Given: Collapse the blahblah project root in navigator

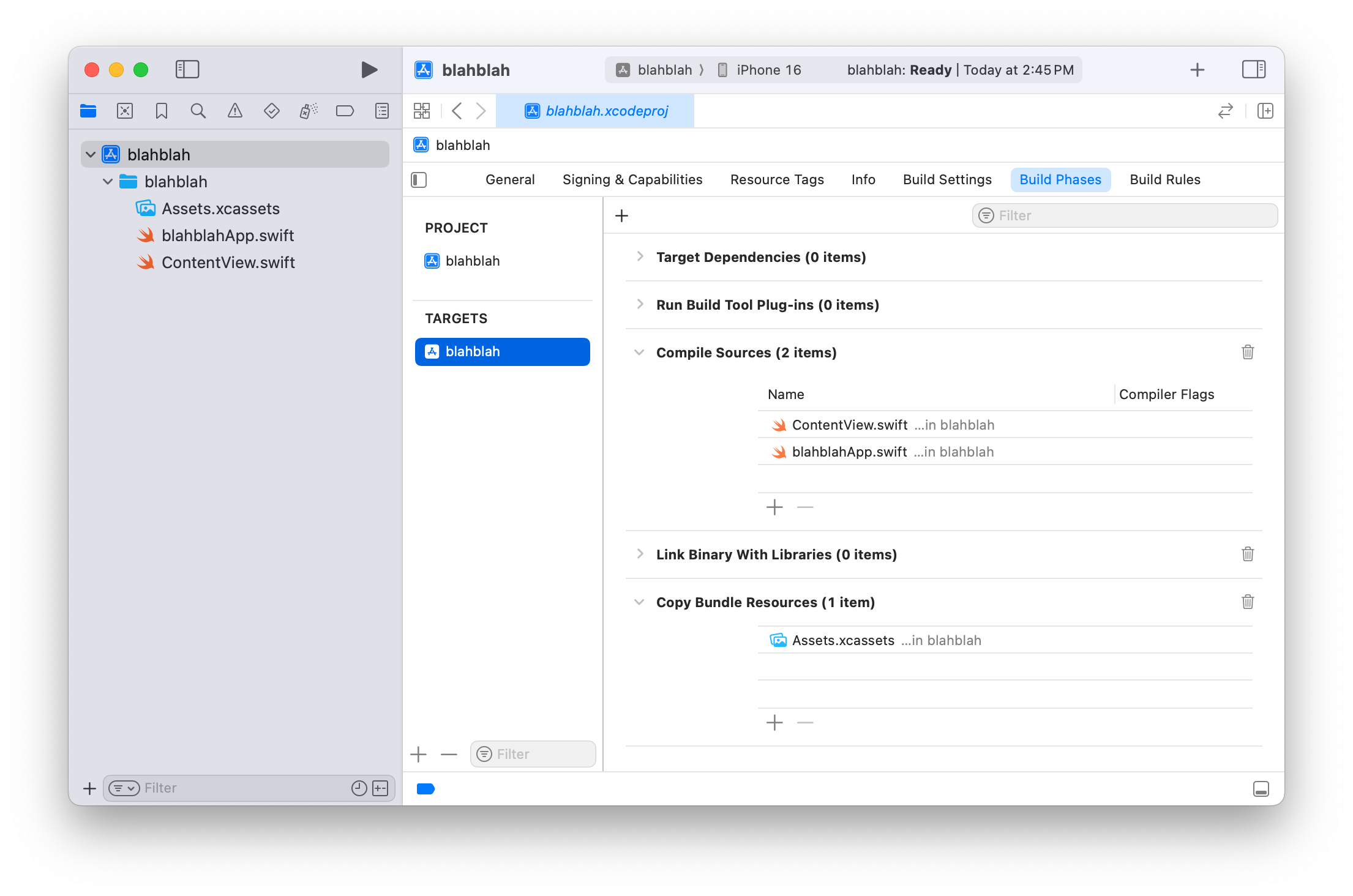Looking at the screenshot, I should click(91, 155).
